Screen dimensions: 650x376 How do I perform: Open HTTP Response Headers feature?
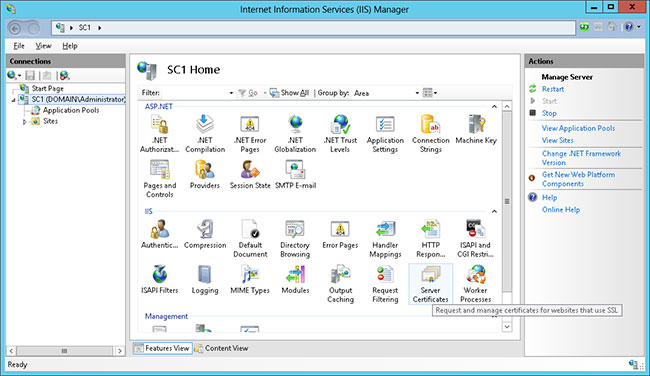coord(431,238)
